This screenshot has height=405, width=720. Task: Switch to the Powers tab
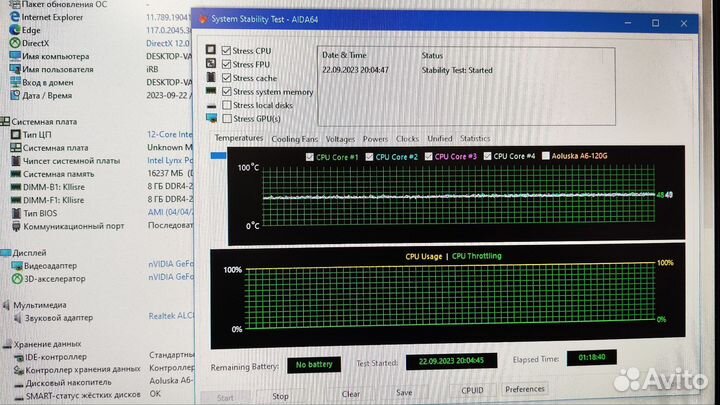click(x=375, y=139)
